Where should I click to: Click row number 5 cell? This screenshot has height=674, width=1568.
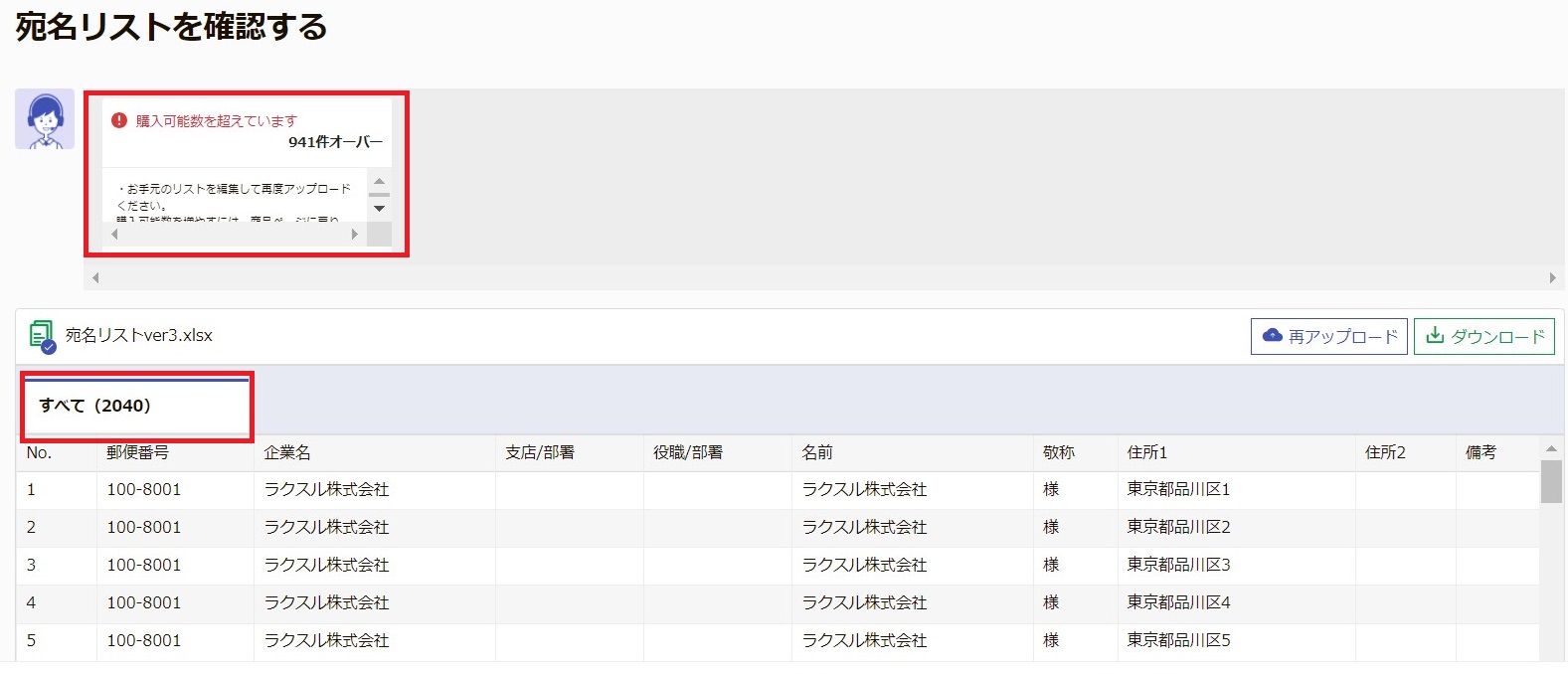point(56,641)
